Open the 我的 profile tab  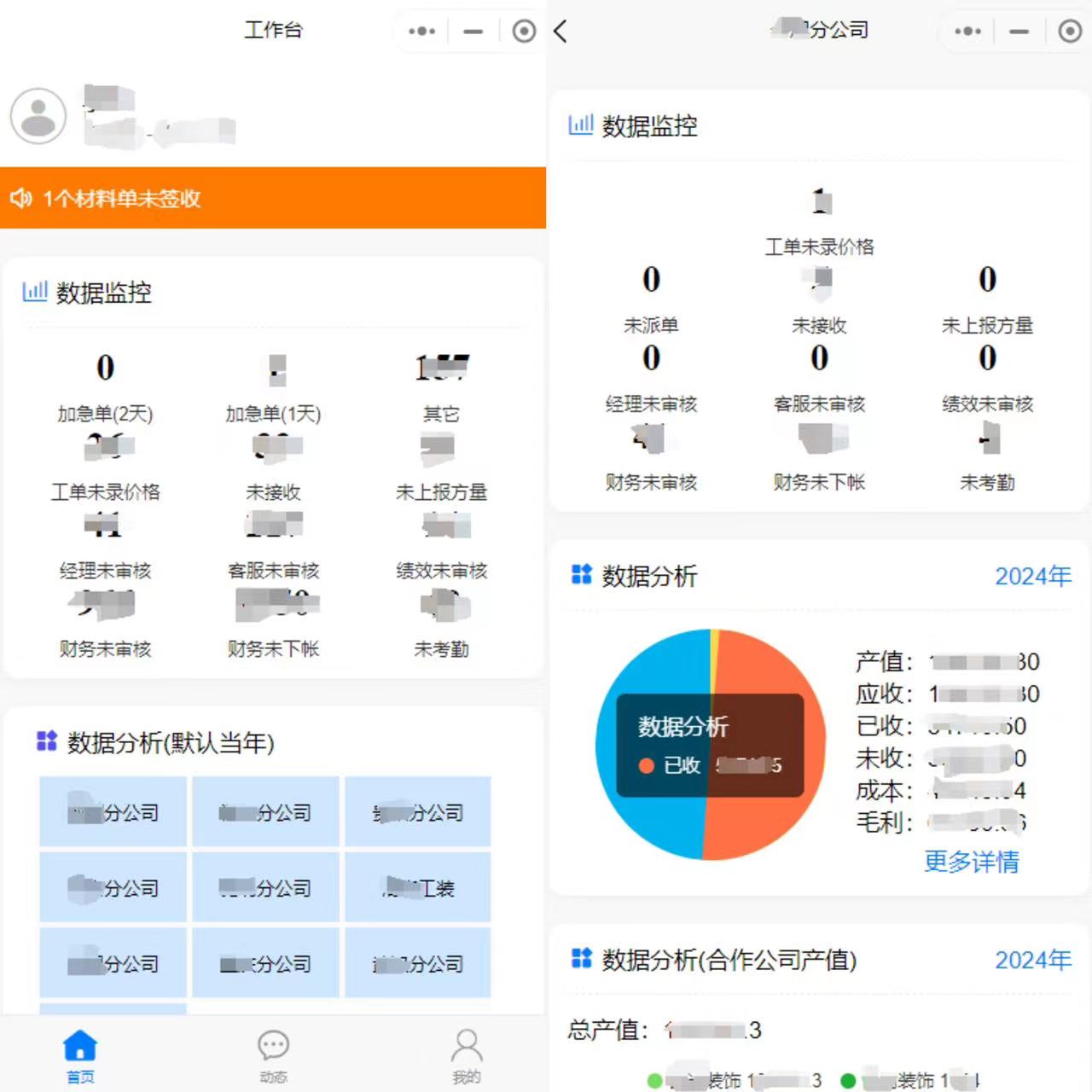pyautogui.click(x=466, y=1054)
